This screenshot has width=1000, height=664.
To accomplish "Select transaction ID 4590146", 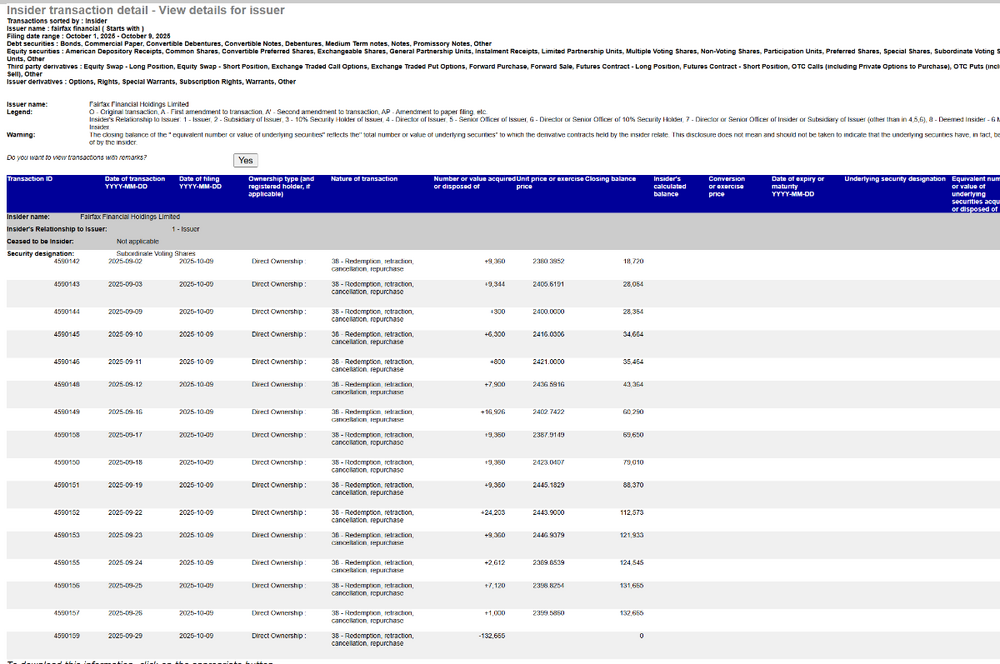I will pyautogui.click(x=67, y=362).
